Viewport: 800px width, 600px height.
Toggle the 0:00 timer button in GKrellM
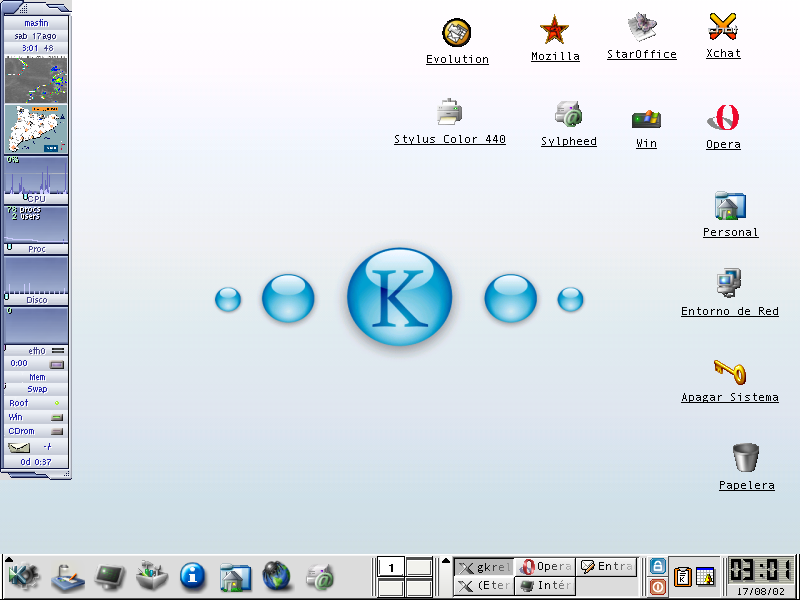click(57, 364)
